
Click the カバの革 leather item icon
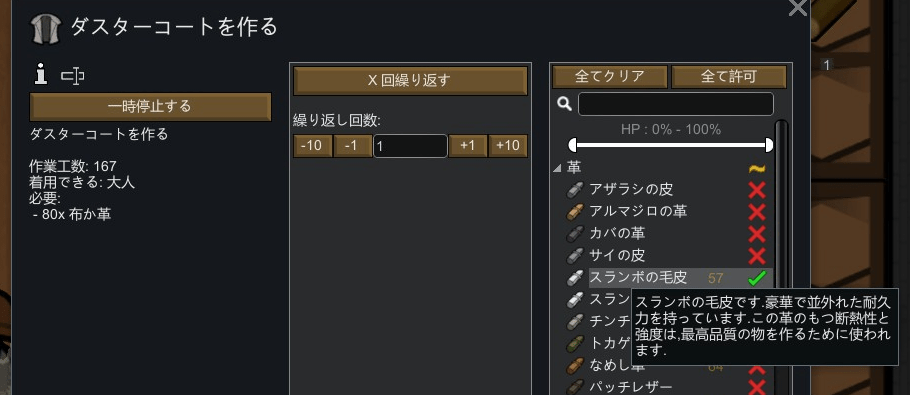(575, 233)
